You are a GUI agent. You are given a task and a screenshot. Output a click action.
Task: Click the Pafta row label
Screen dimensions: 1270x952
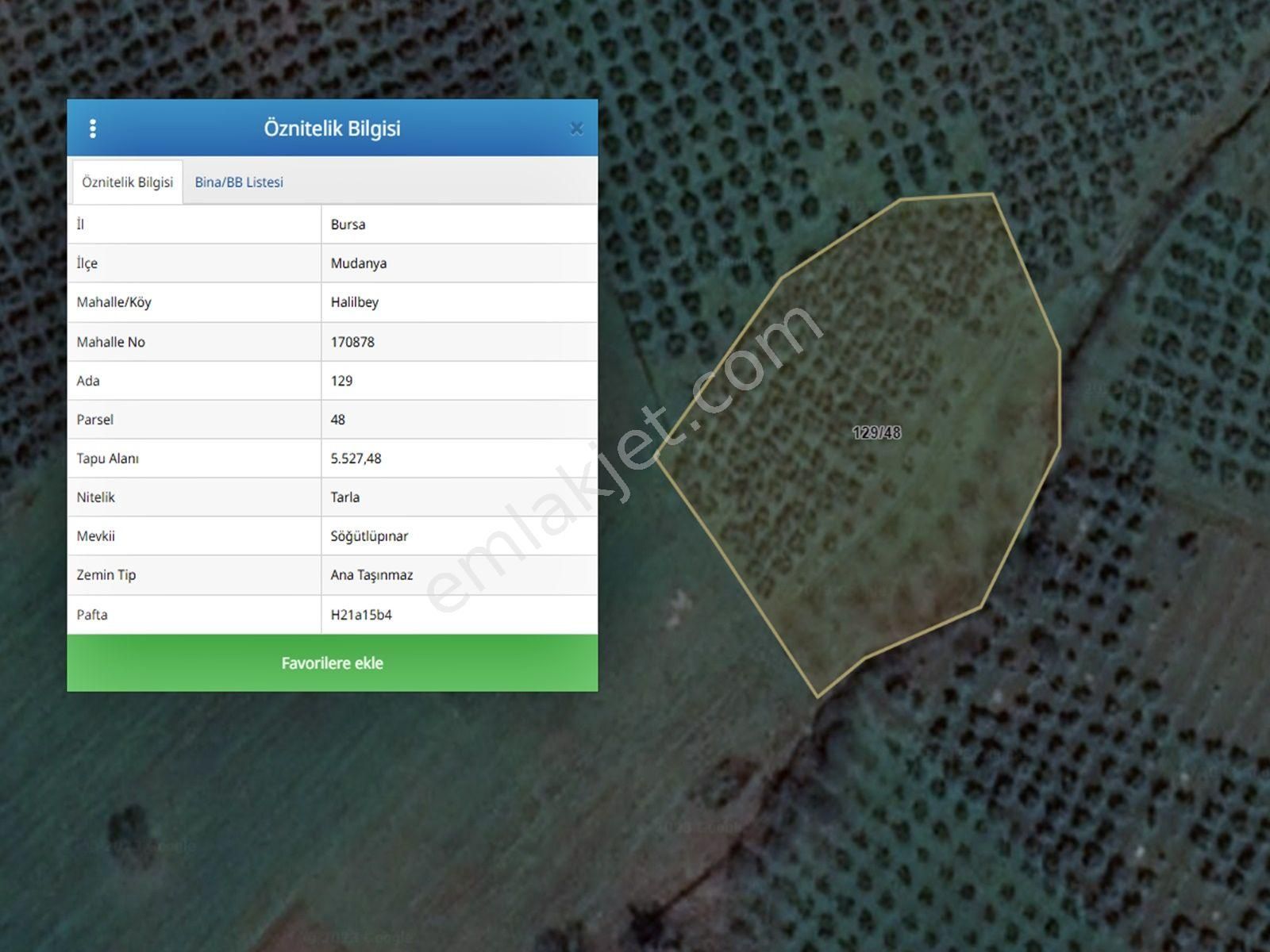click(92, 615)
